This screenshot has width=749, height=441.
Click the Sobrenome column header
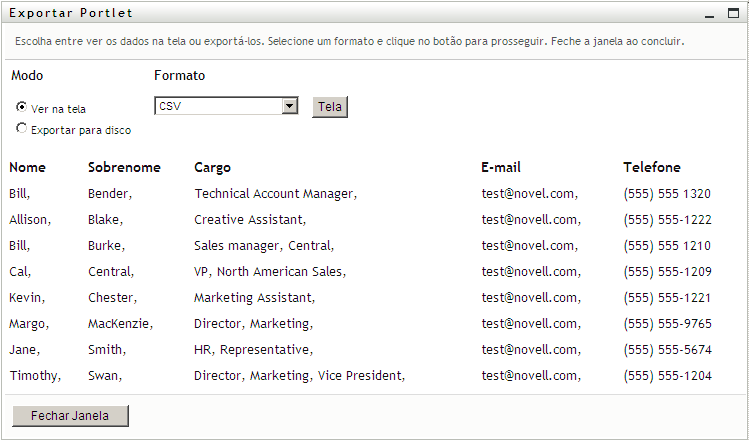[124, 168]
